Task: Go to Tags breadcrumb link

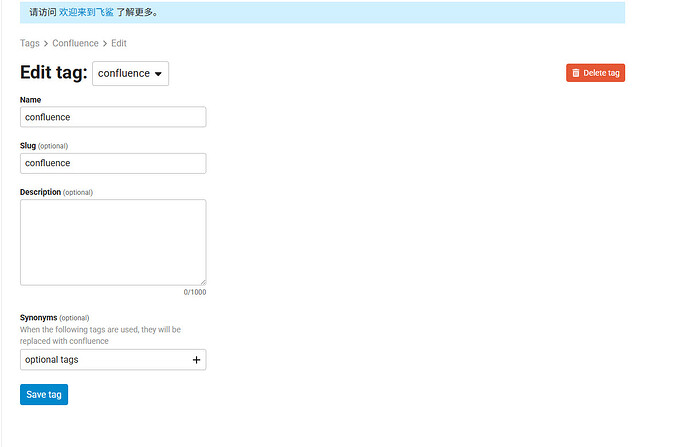Action: [x=29, y=43]
